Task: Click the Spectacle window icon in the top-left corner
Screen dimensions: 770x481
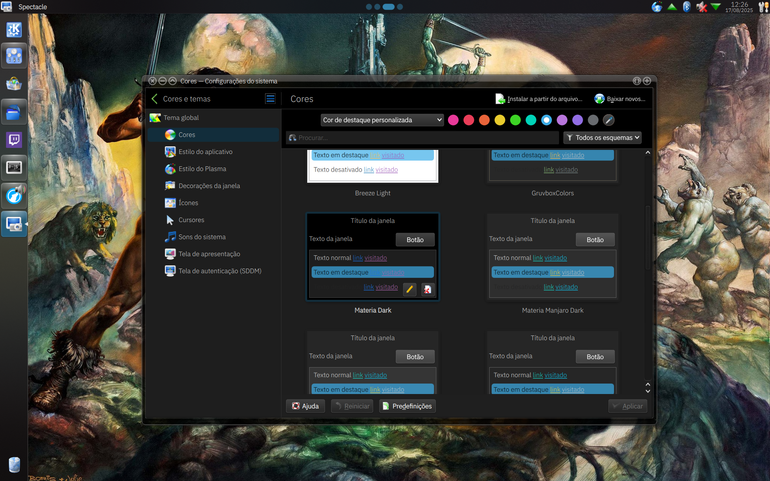Action: point(6,6)
